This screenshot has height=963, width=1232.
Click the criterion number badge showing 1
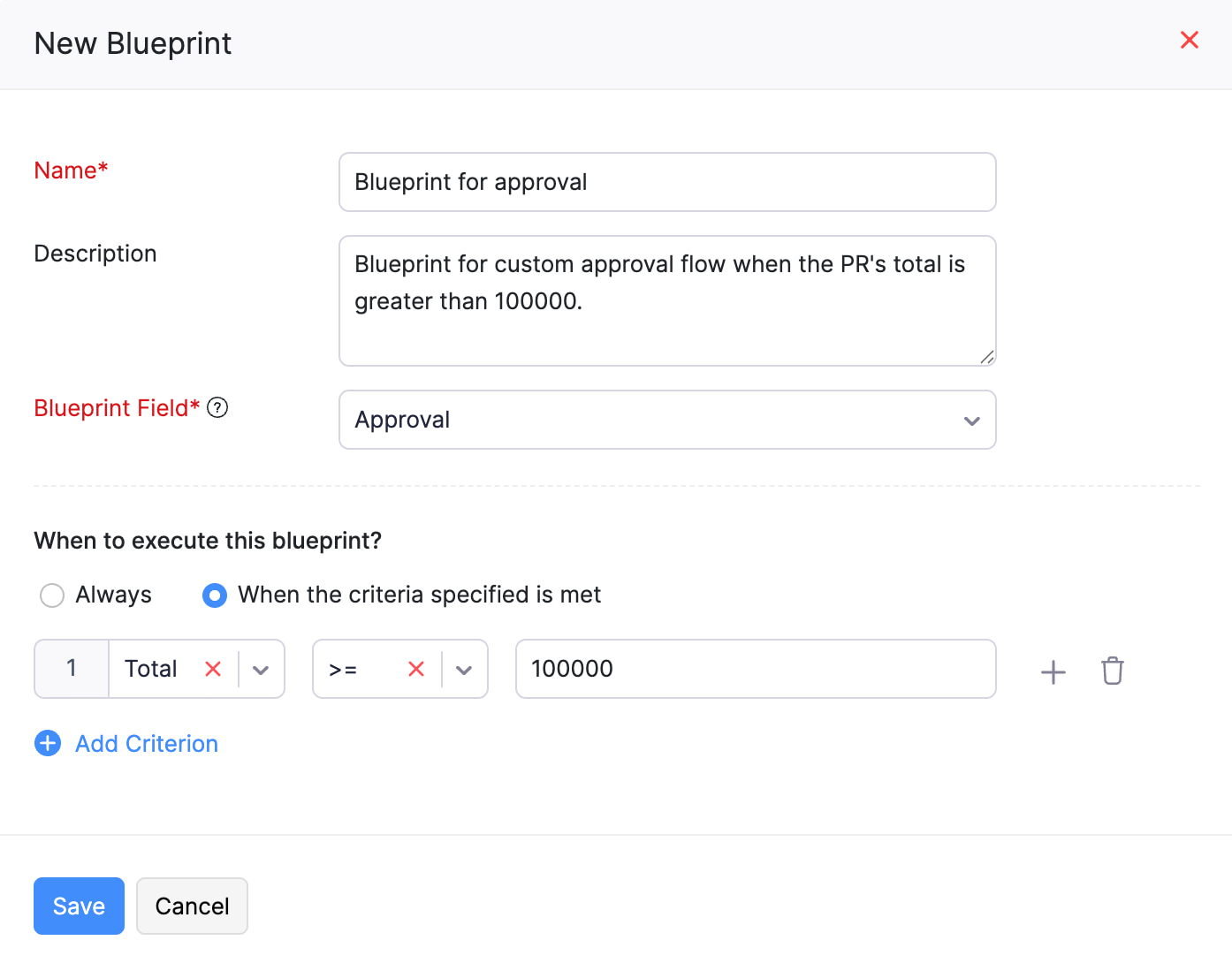click(x=71, y=669)
